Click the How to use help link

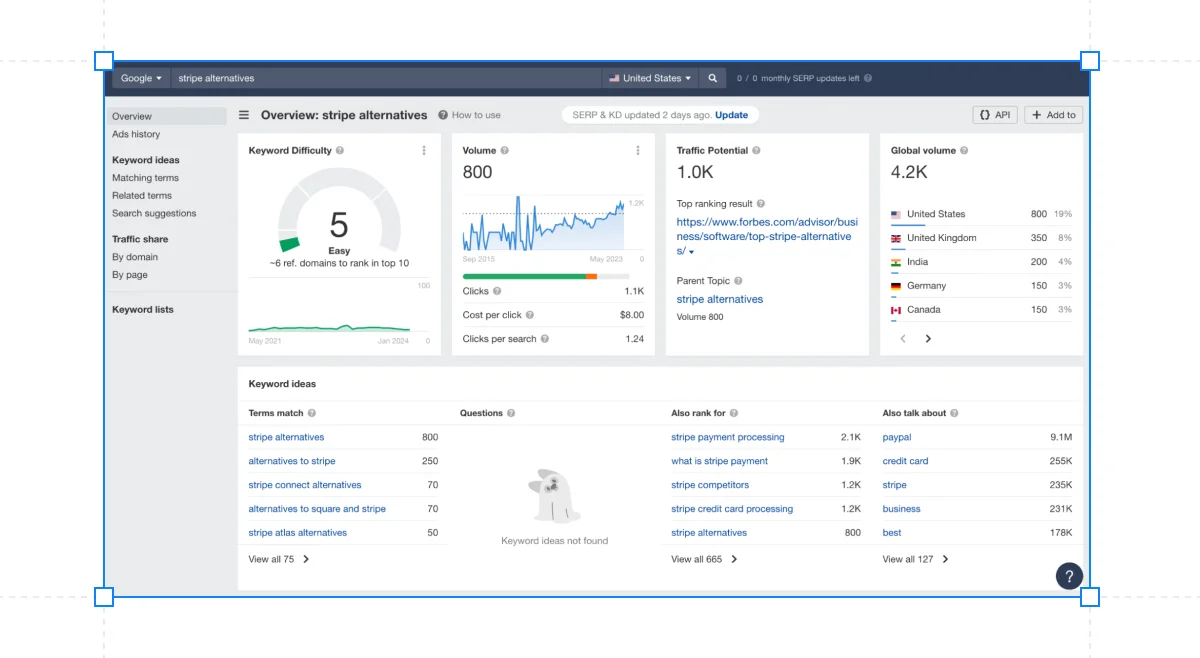469,115
